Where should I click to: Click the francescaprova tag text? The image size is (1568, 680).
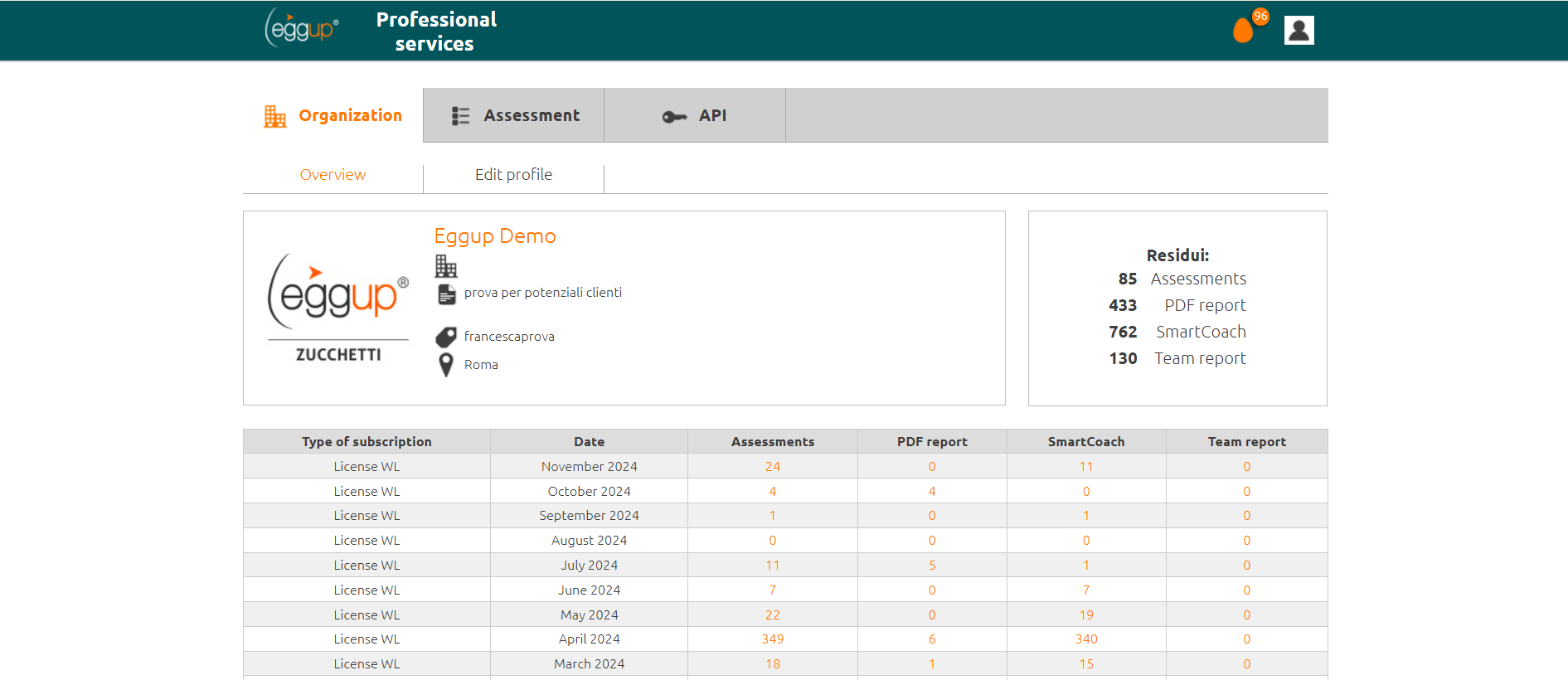(x=509, y=337)
